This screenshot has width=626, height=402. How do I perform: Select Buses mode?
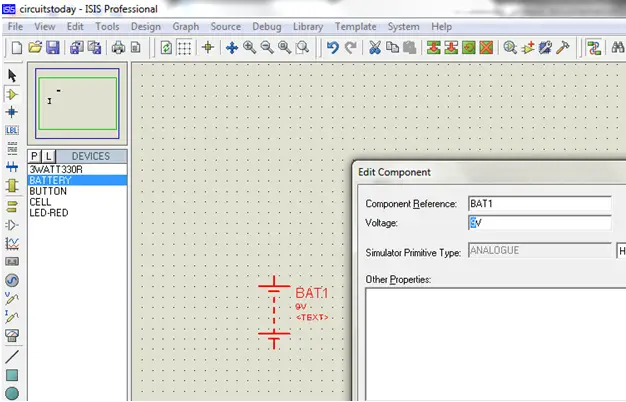pos(12,166)
